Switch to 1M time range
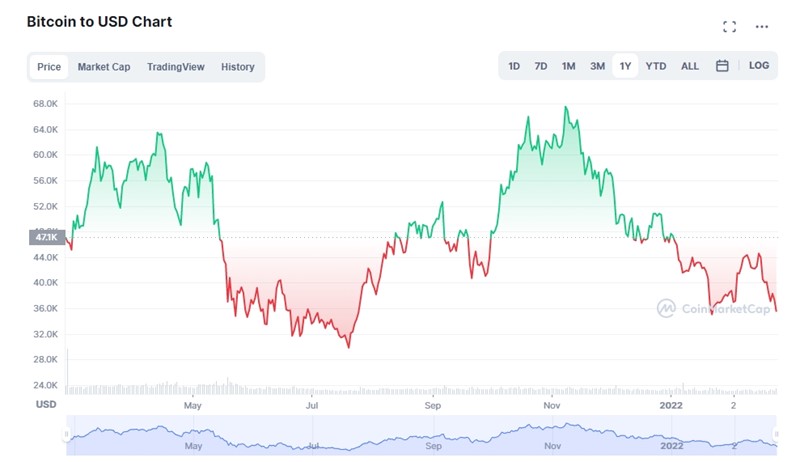The height and width of the screenshot is (462, 800). pyautogui.click(x=568, y=66)
